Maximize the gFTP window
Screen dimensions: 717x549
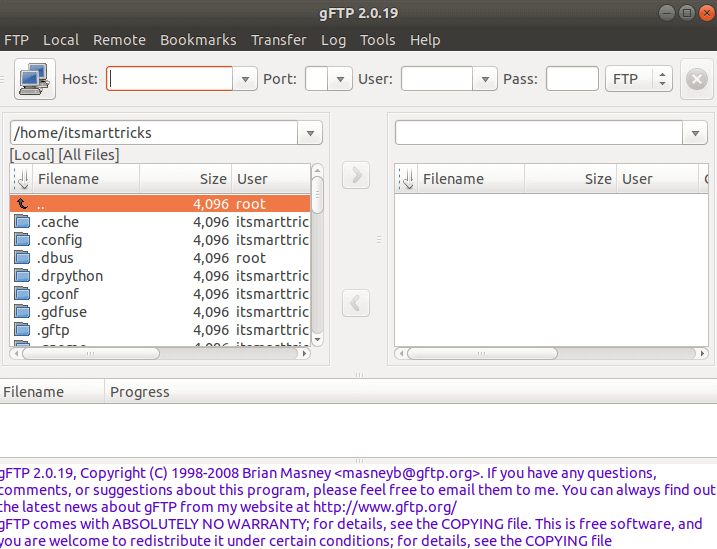click(687, 13)
